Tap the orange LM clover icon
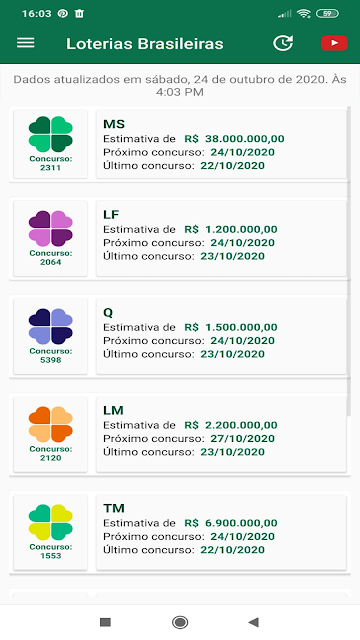The image size is (360, 640). pos(51,424)
